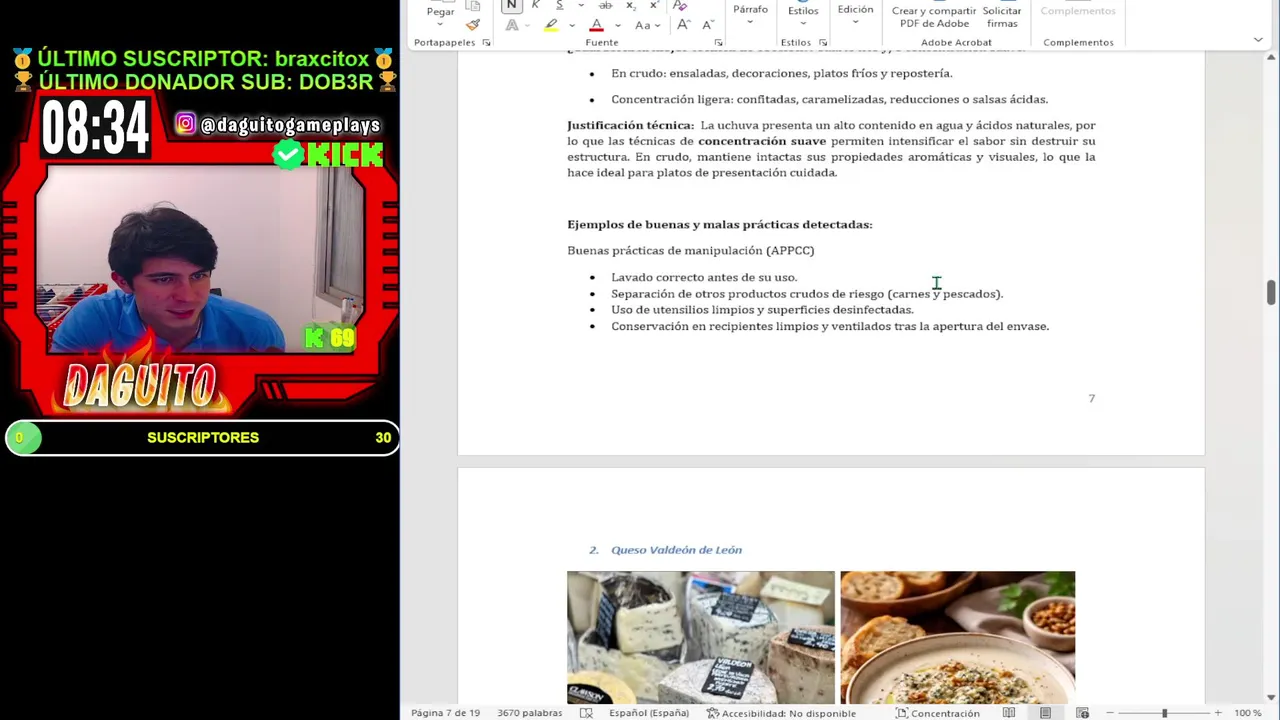Click spelling check icon in status bar
This screenshot has width=1280, height=720.
[587, 713]
